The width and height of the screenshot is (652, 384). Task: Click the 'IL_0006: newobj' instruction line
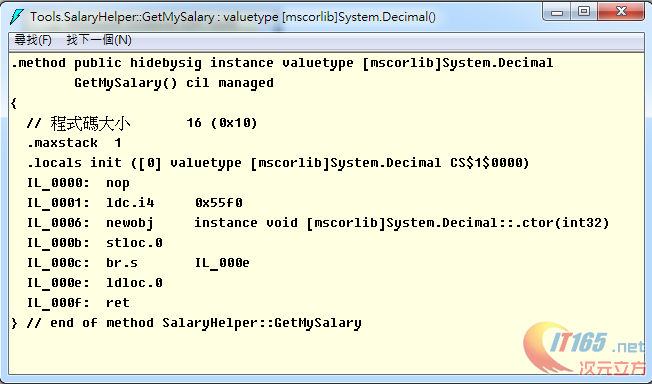pos(318,223)
